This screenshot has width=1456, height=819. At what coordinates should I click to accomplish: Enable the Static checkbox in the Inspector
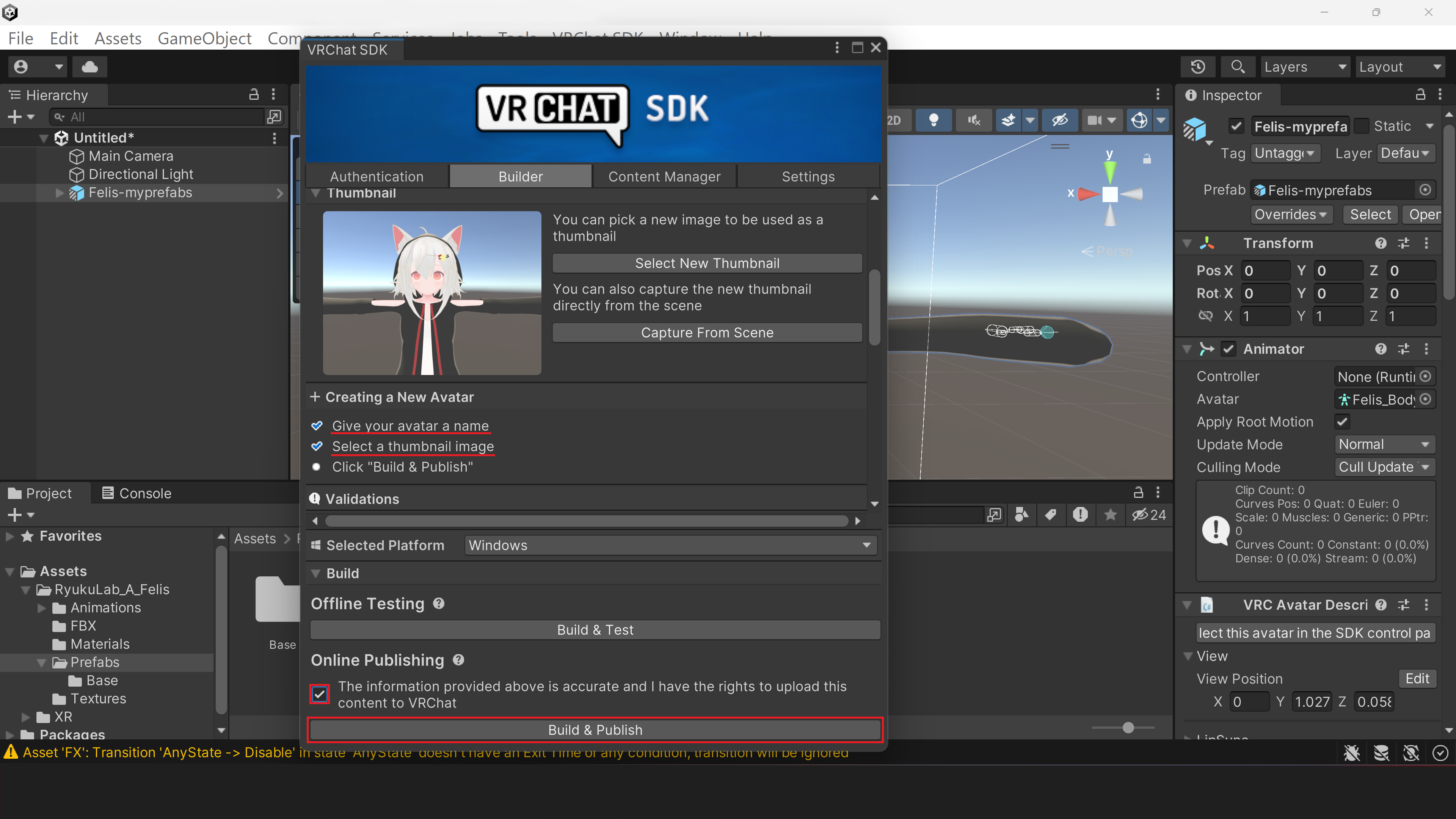1362,126
